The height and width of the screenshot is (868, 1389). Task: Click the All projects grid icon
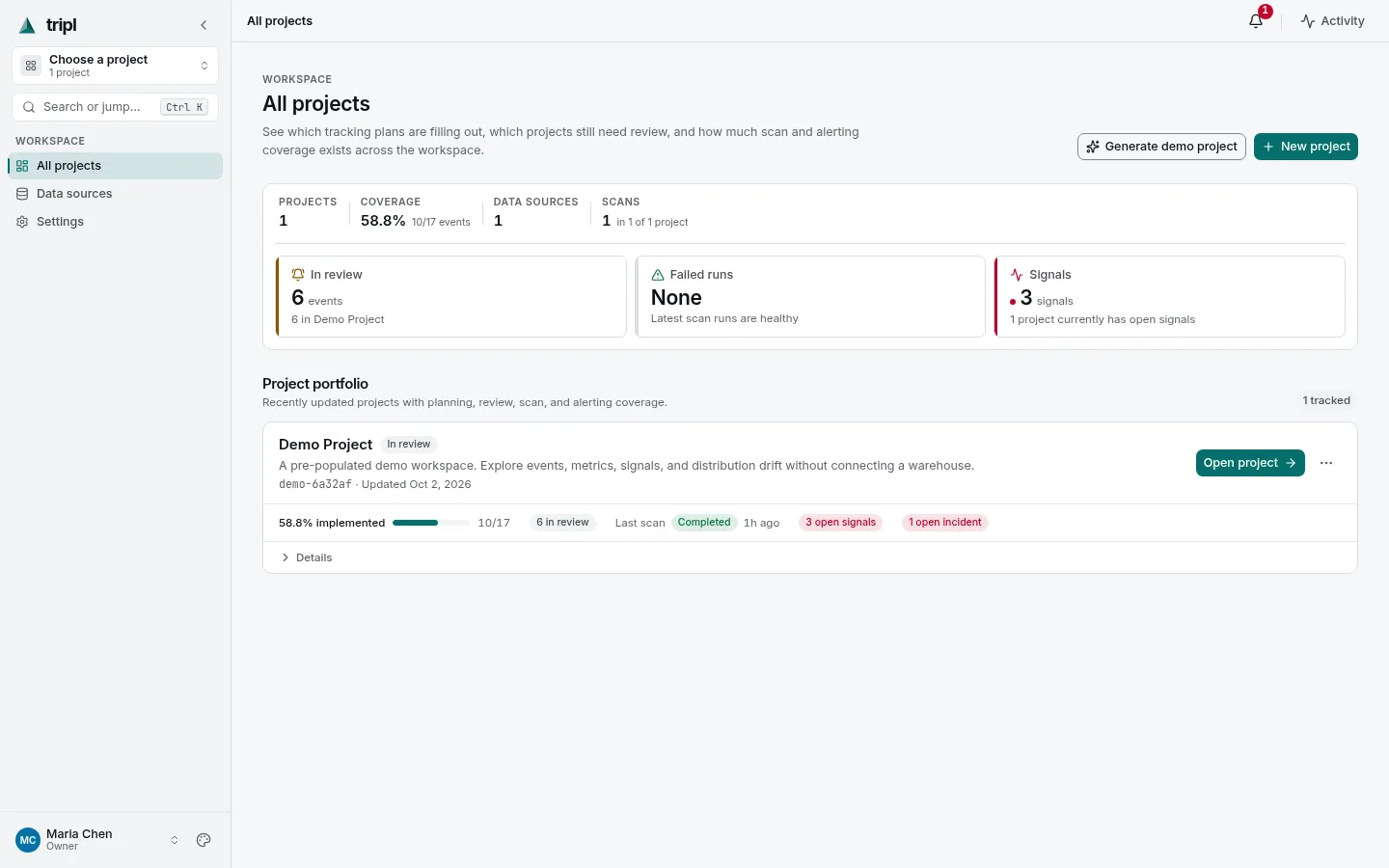click(x=22, y=166)
